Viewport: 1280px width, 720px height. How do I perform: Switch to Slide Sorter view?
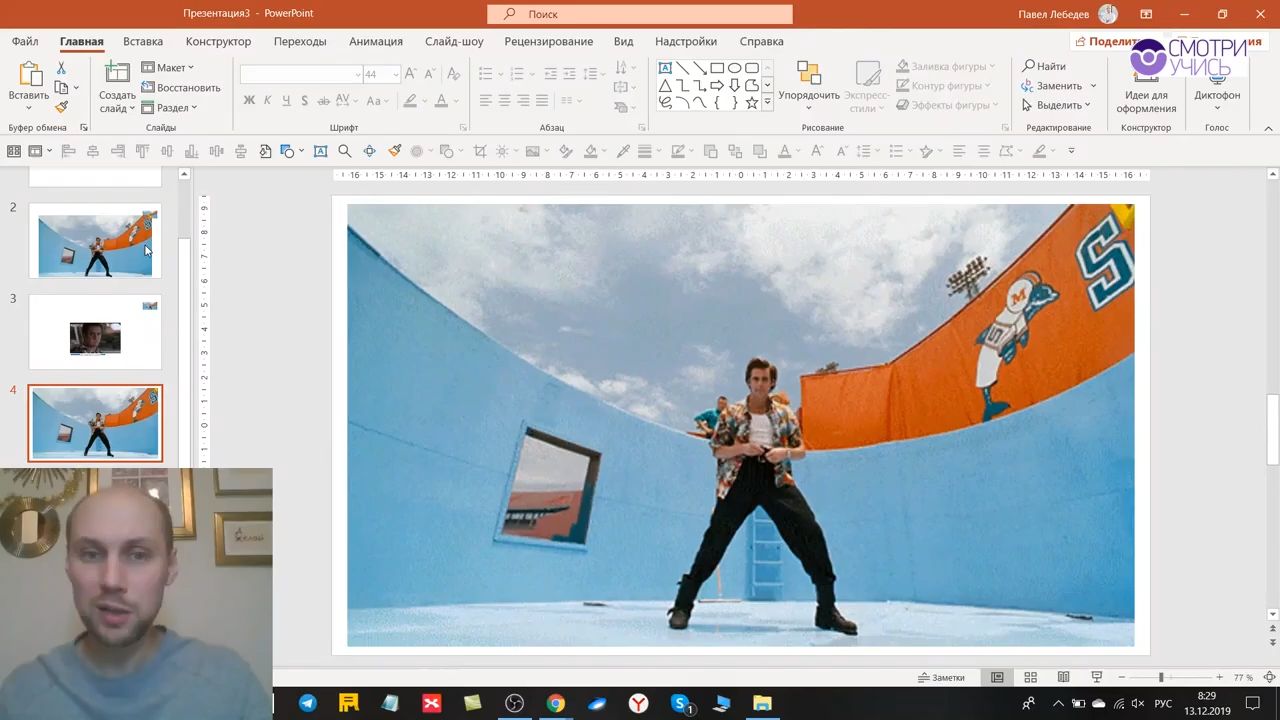(x=1030, y=677)
